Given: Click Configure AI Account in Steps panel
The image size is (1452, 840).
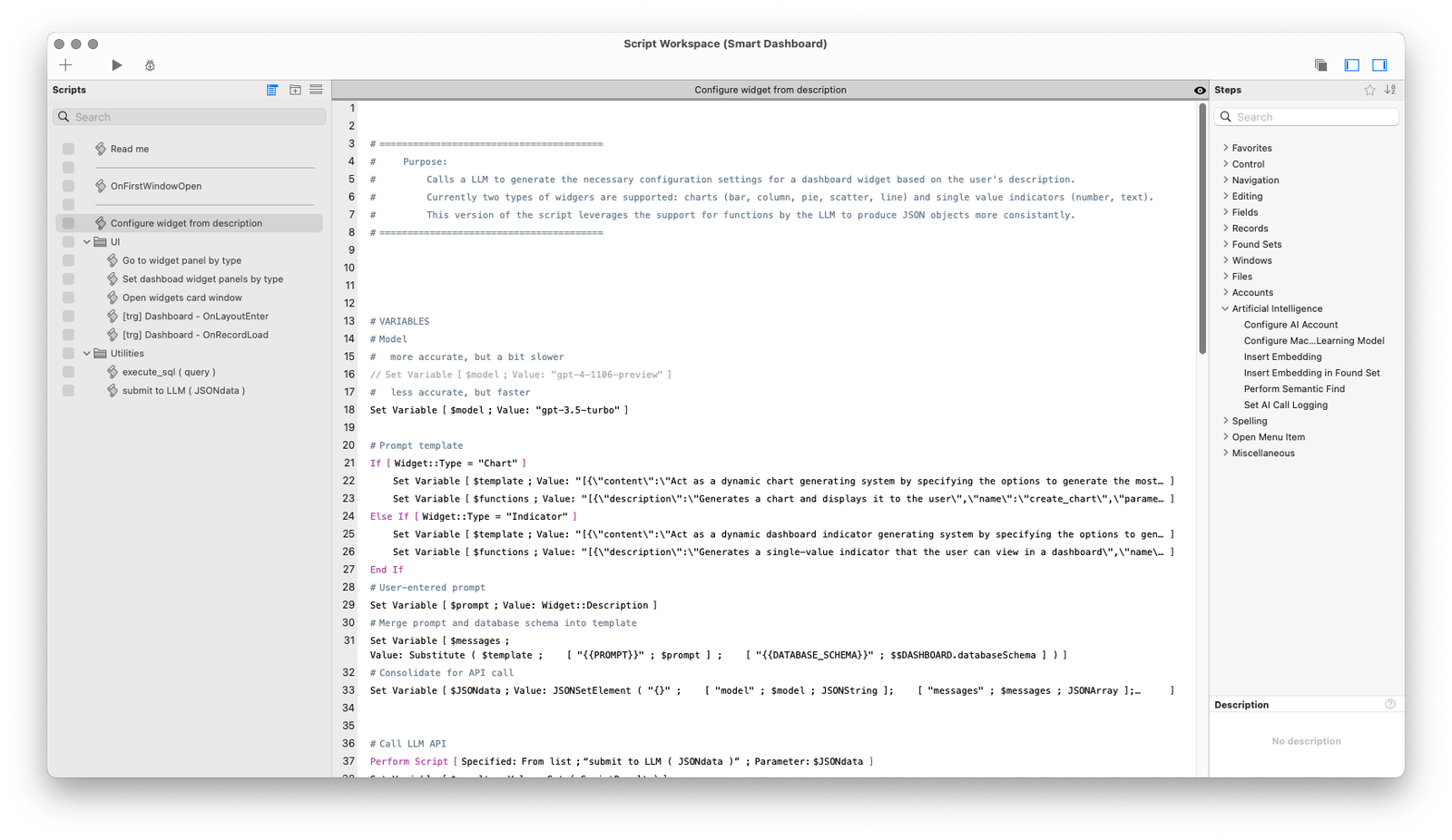Looking at the screenshot, I should click(x=1290, y=324).
